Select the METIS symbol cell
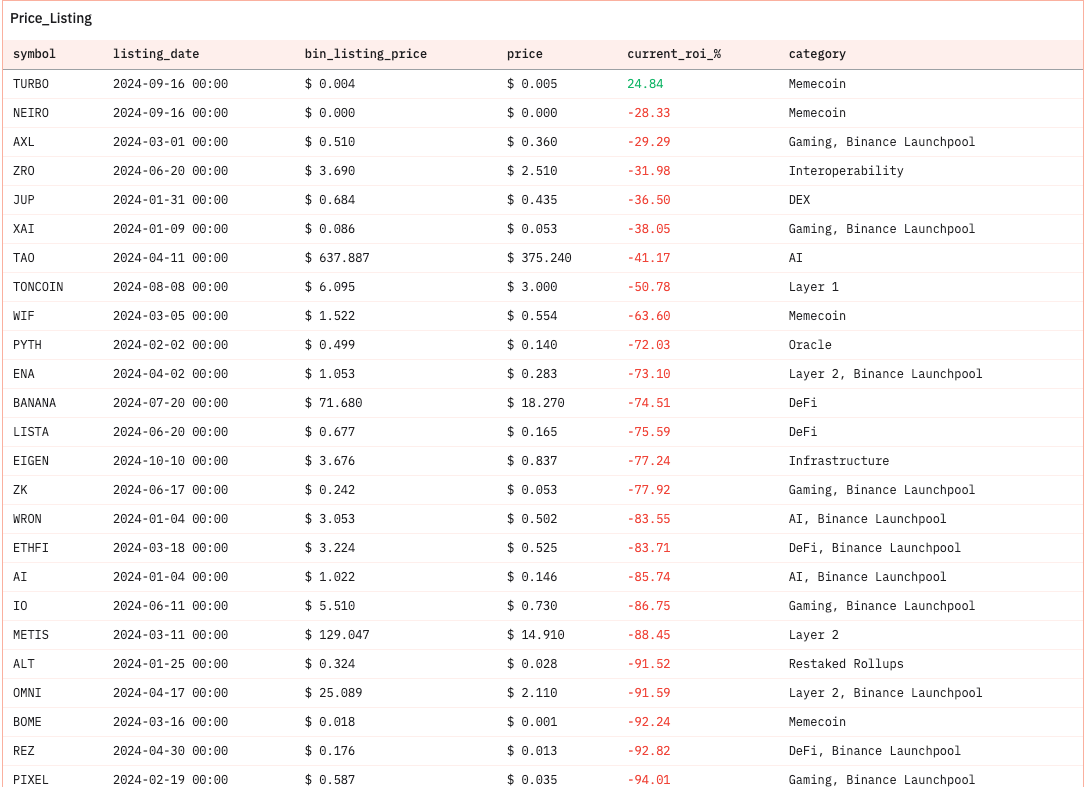This screenshot has height=787, width=1084. point(31,636)
